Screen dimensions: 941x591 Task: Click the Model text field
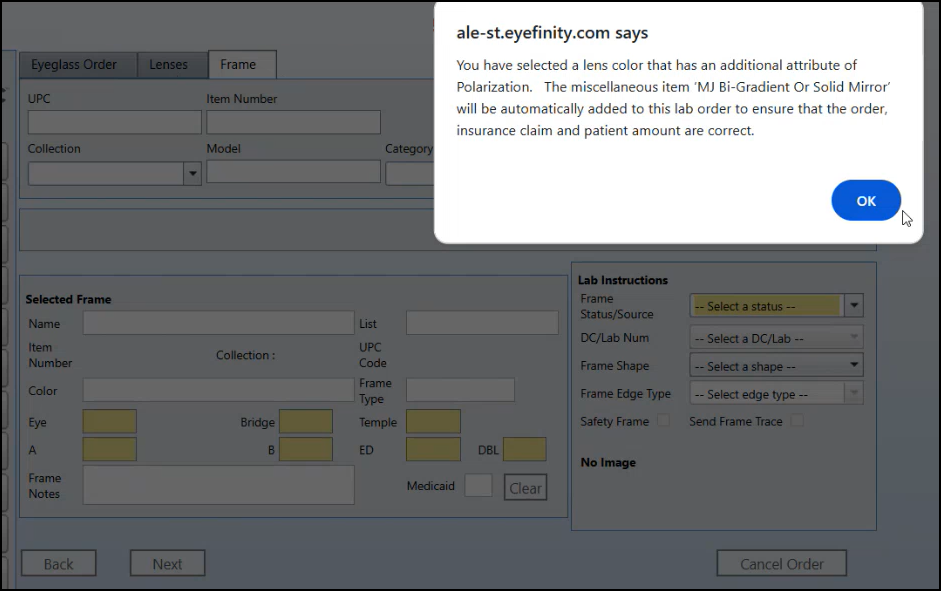tap(293, 172)
